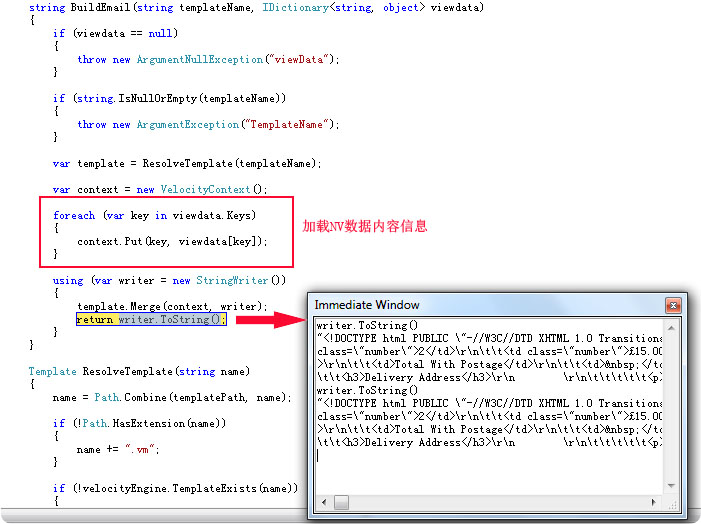Screen dimensions: 701x524
Task: Click the Immediate Window horizontal scroll left arrow
Action: pos(324,502)
